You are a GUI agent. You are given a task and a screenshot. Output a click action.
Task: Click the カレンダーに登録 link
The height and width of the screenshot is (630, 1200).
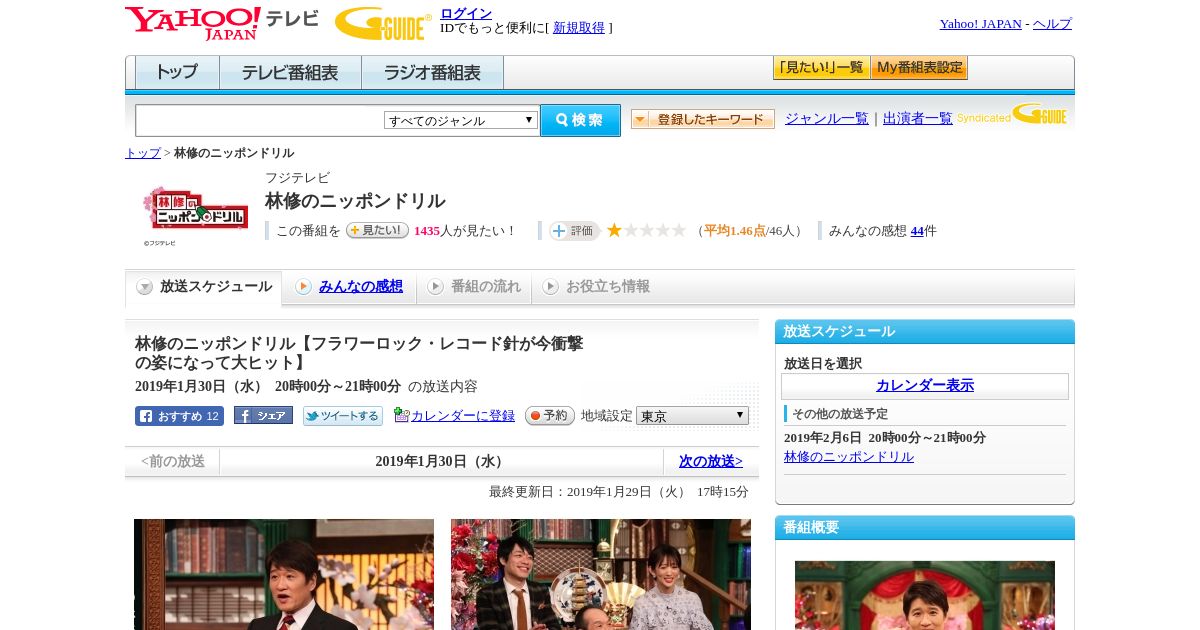[463, 416]
